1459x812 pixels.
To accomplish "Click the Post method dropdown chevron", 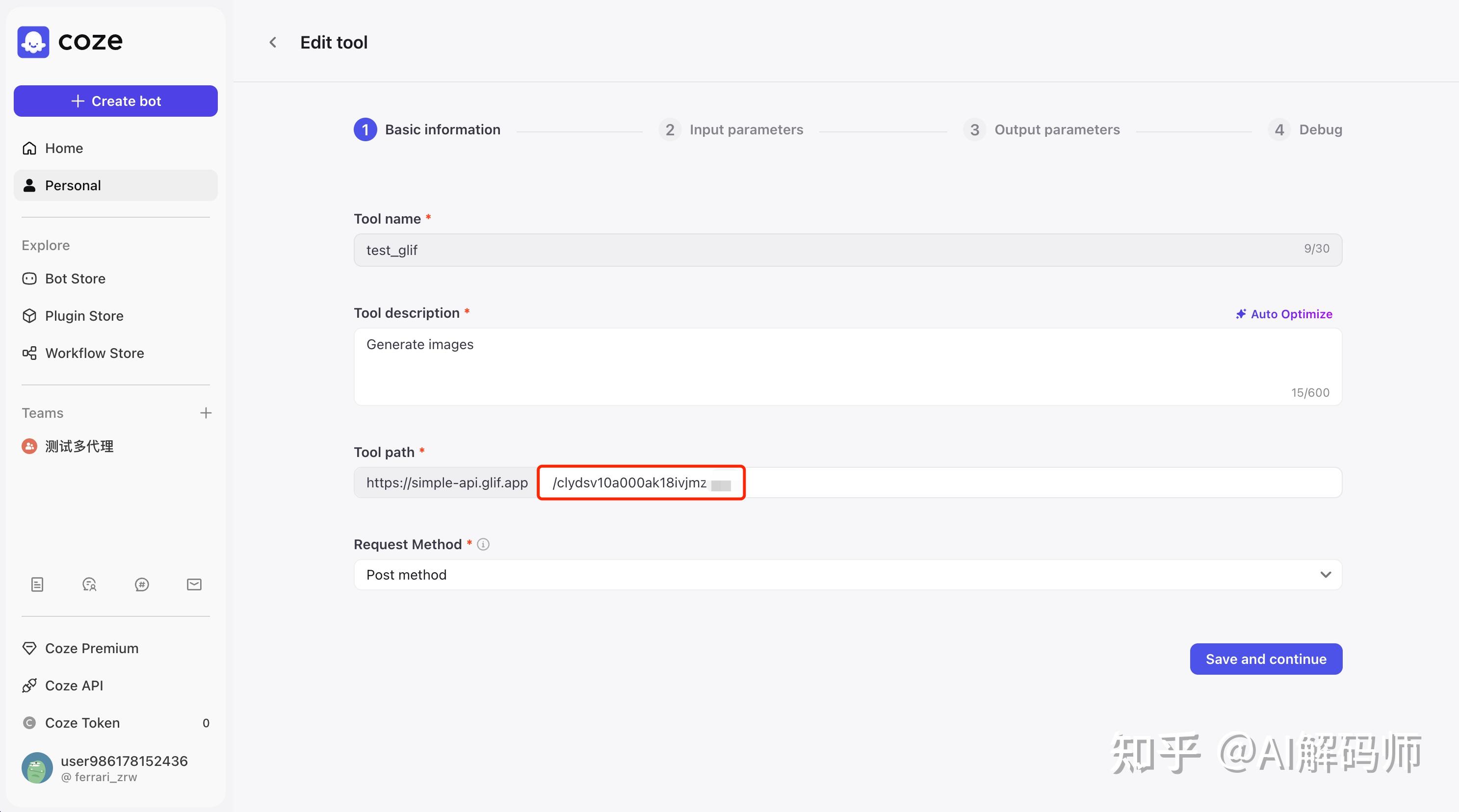I will 1326,575.
